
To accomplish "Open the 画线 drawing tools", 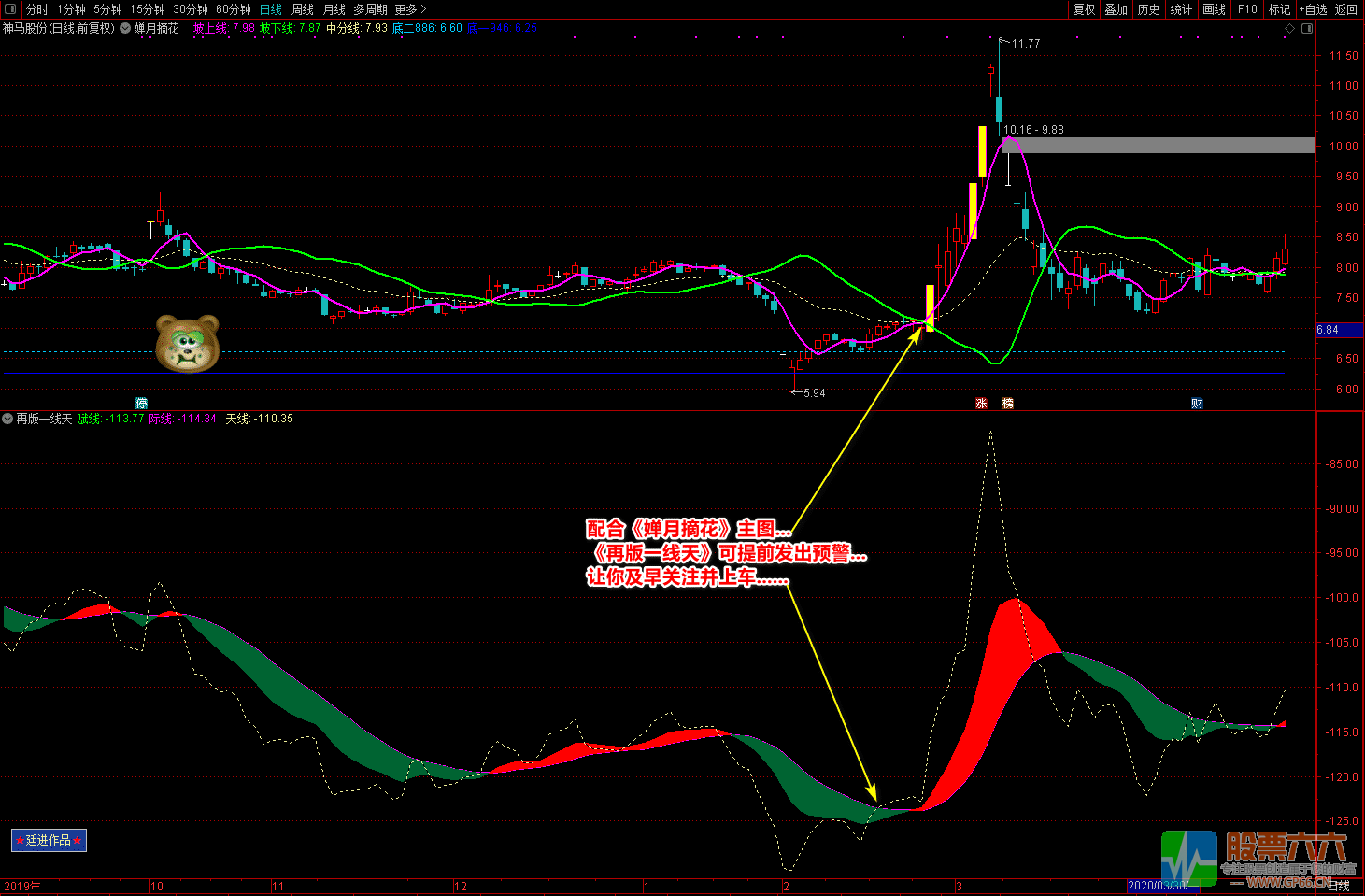I will point(1214,9).
